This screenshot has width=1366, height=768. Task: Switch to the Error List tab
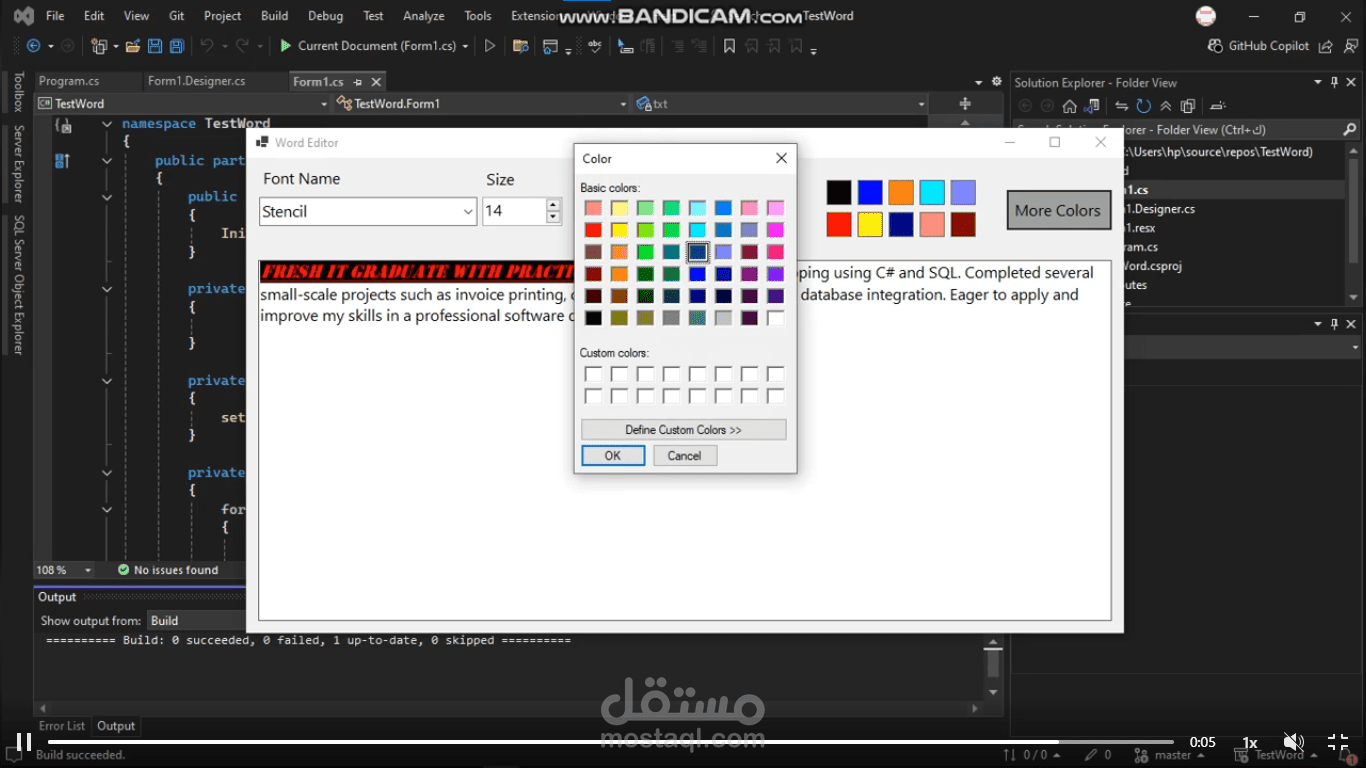point(62,726)
